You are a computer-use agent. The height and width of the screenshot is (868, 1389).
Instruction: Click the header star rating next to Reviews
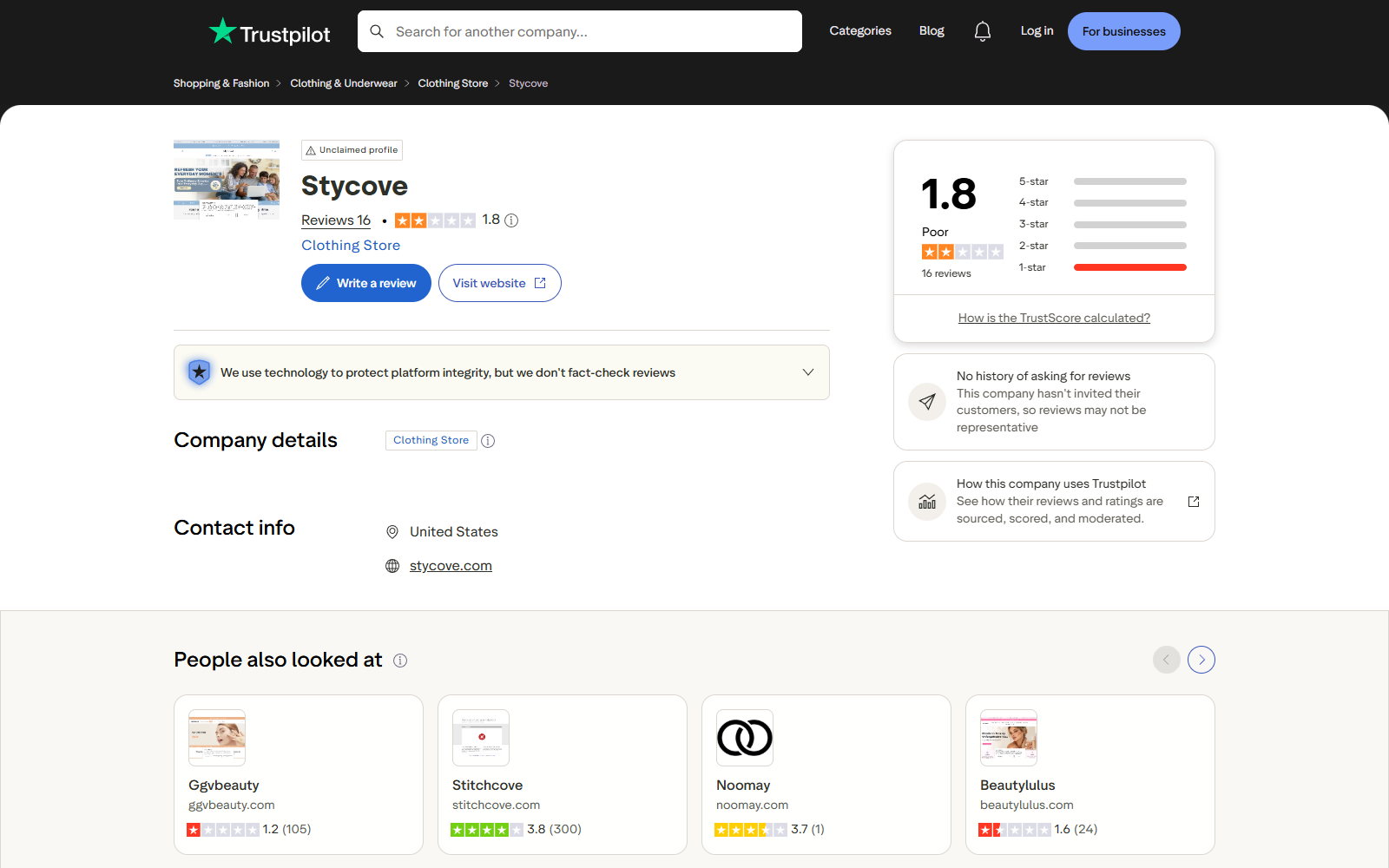[435, 220]
